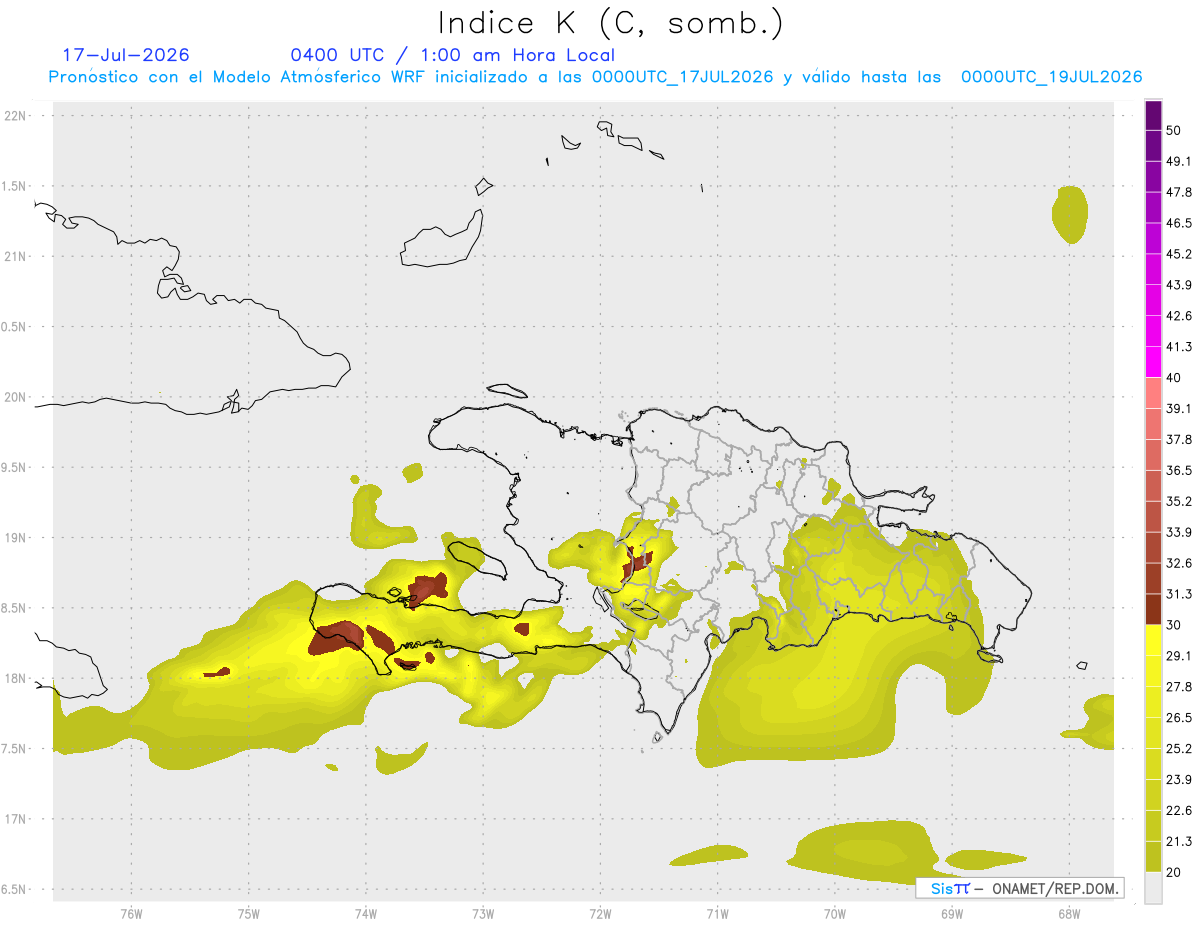Click colorbar value "36.5"
Viewport: 1200px width, 927px height.
tap(1178, 471)
